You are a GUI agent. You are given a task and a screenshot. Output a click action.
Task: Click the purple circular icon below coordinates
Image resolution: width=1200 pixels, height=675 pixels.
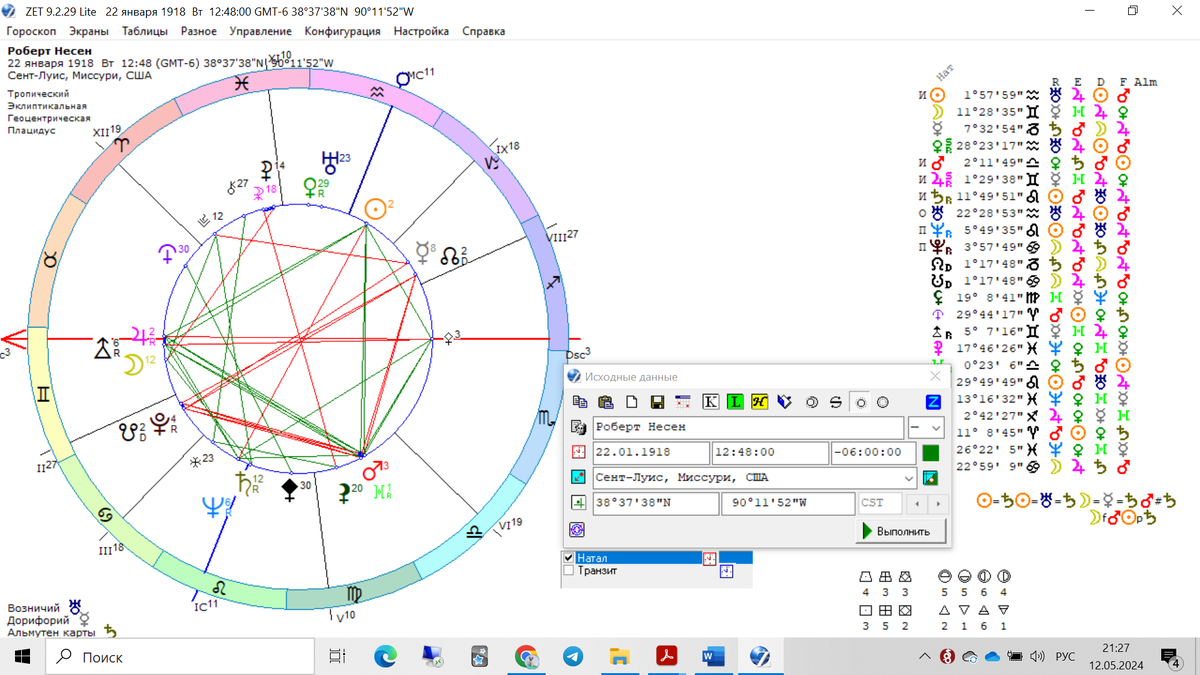577,530
